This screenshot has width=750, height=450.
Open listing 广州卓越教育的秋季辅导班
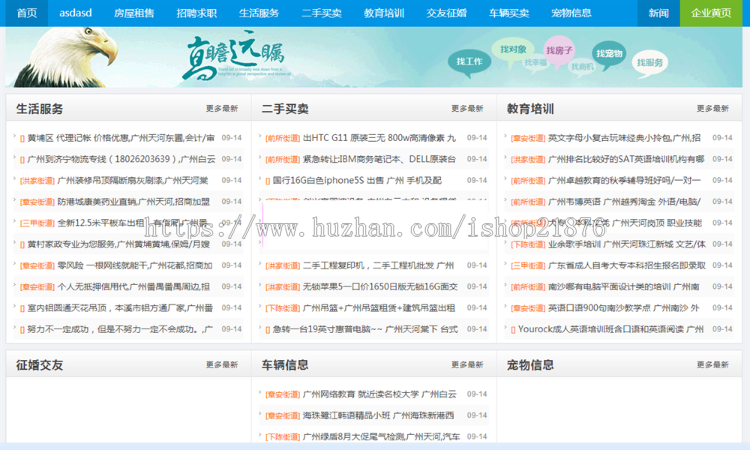coord(624,180)
